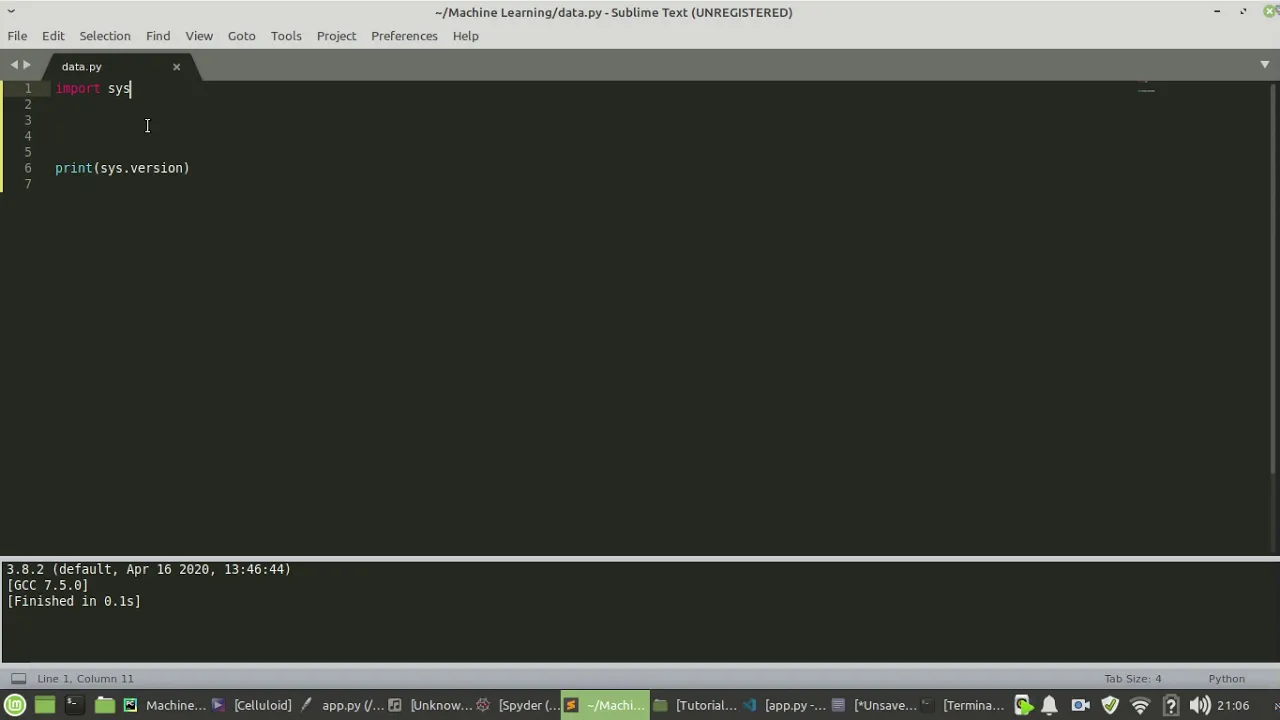Image resolution: width=1280 pixels, height=720 pixels.
Task: Open the Wi-Fi network menu
Action: [1140, 705]
